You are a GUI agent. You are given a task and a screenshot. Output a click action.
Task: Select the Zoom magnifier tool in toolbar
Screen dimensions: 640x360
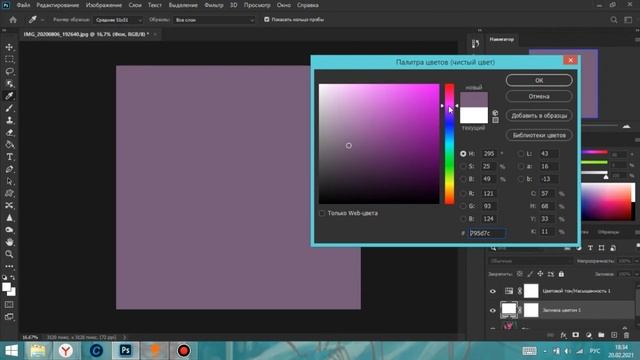pos(9,254)
